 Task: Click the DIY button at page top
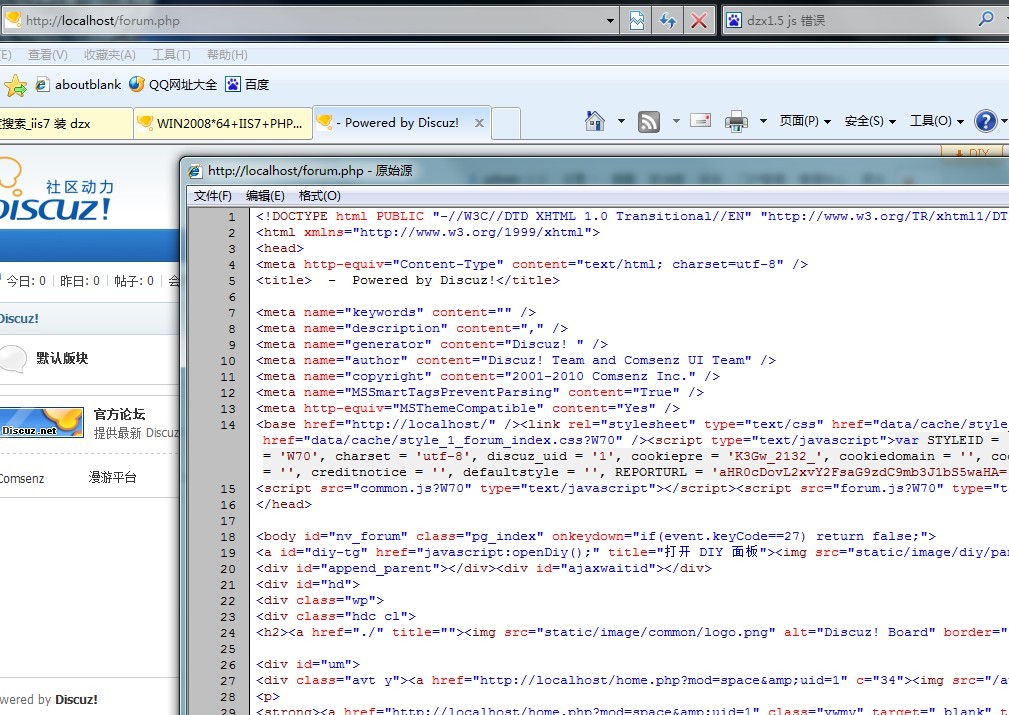pyautogui.click(x=972, y=153)
